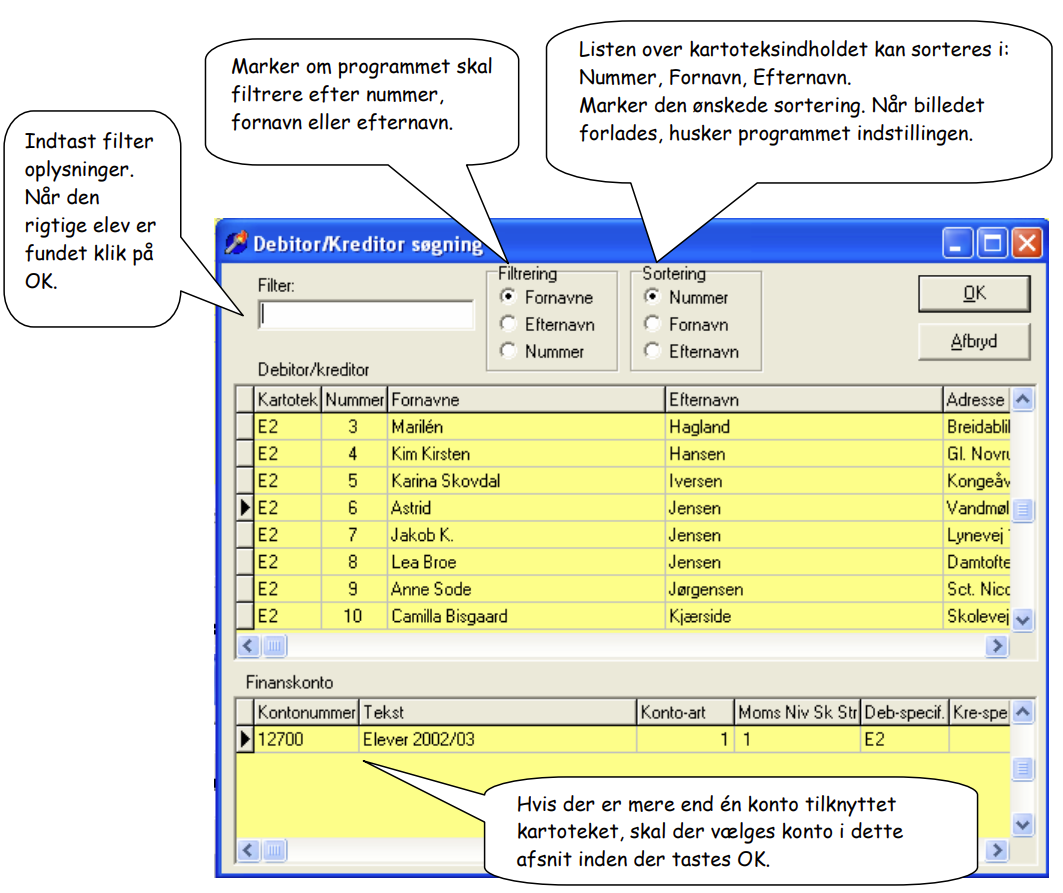1063x893 pixels.
Task: Click the app icon in the title bar
Action: pyautogui.click(x=236, y=242)
